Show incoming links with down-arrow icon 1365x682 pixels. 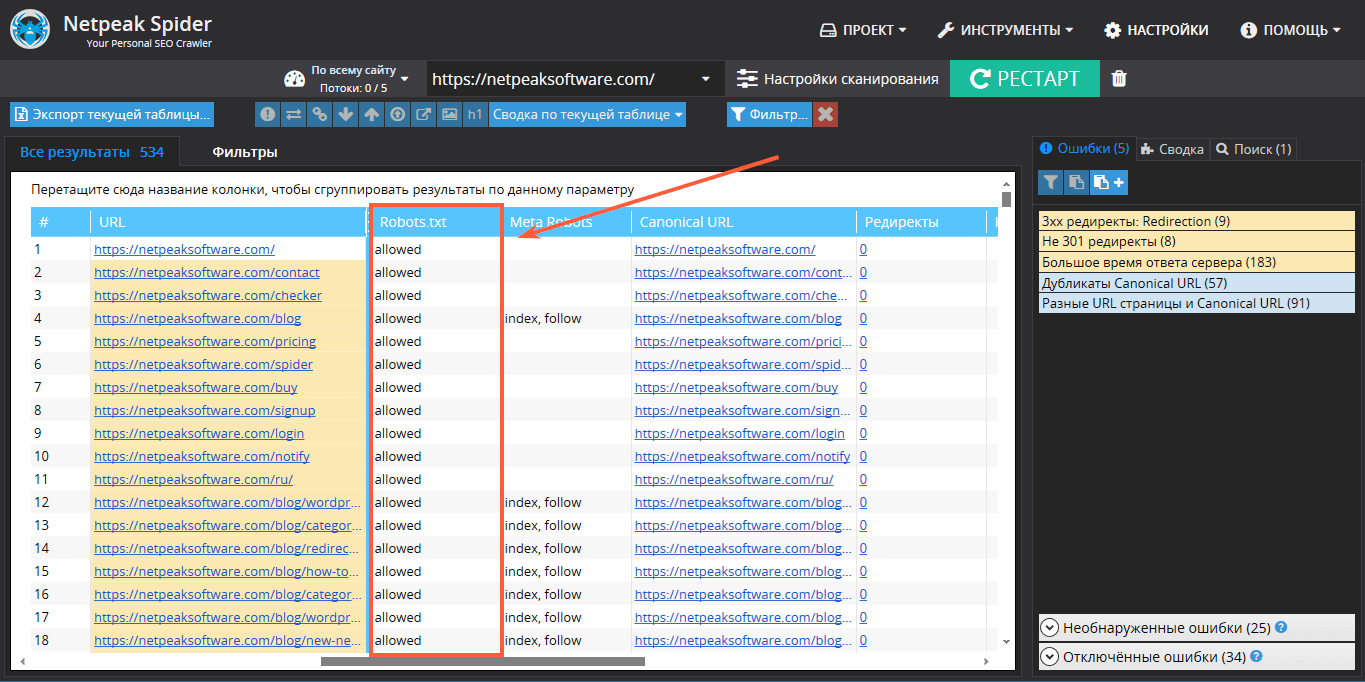(346, 115)
